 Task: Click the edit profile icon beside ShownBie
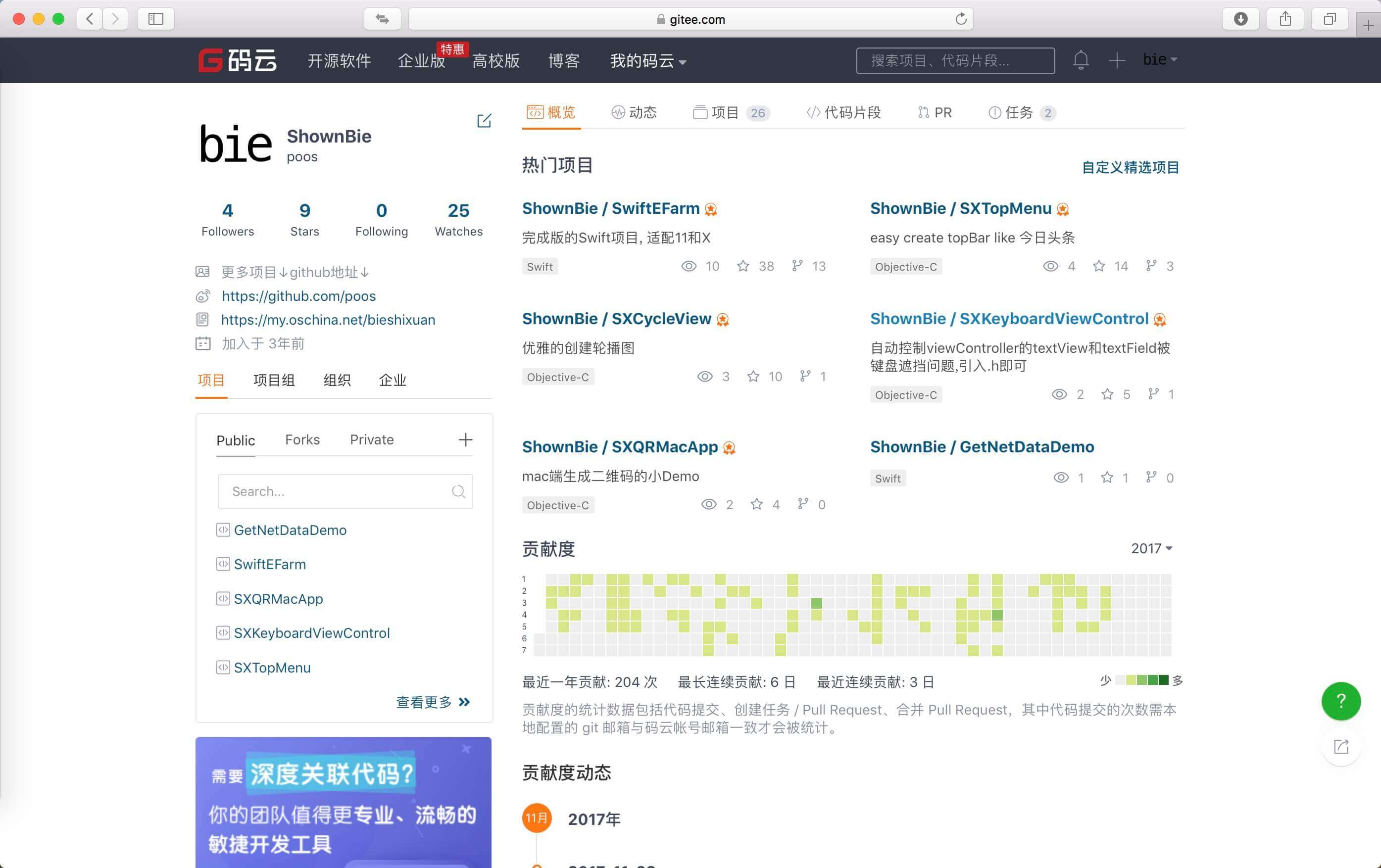click(x=484, y=121)
